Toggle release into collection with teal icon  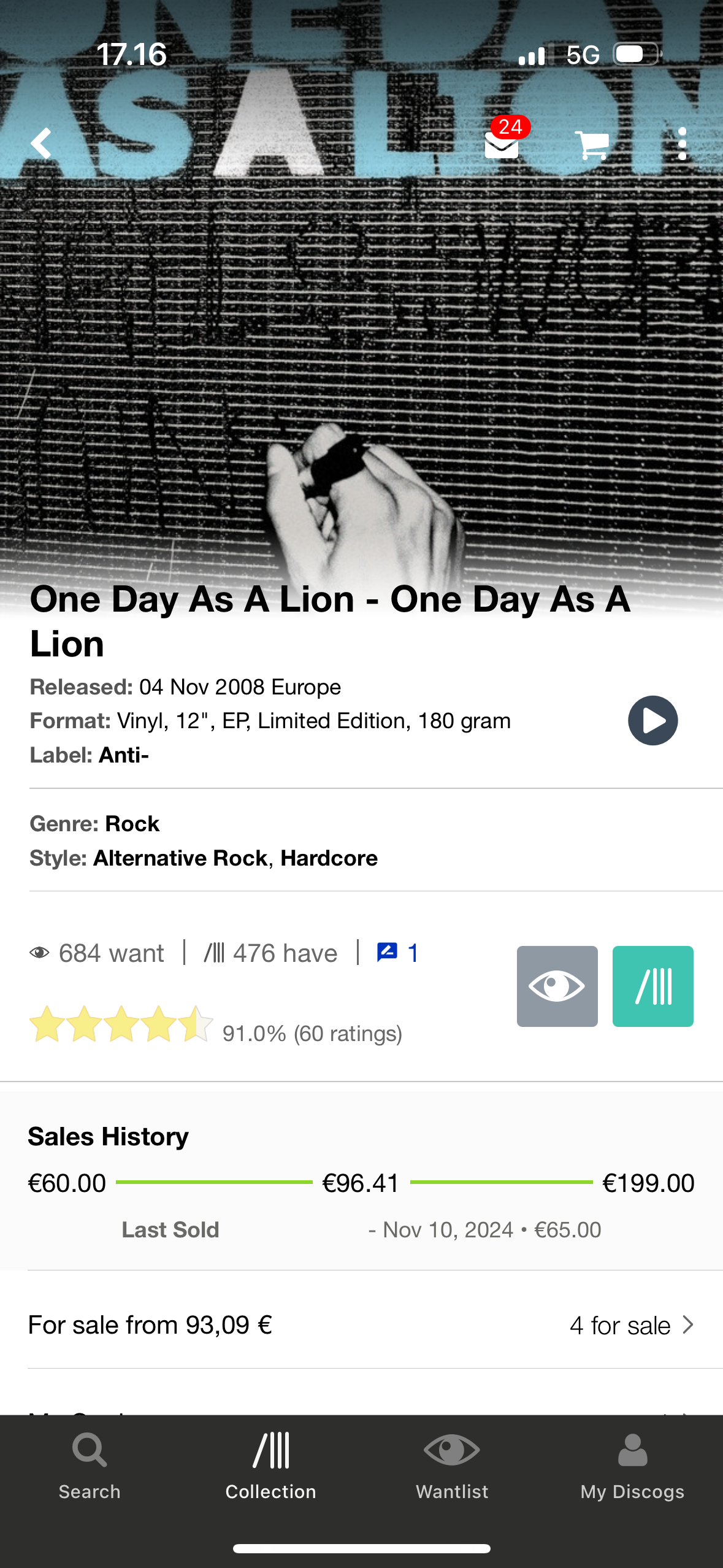coord(652,986)
